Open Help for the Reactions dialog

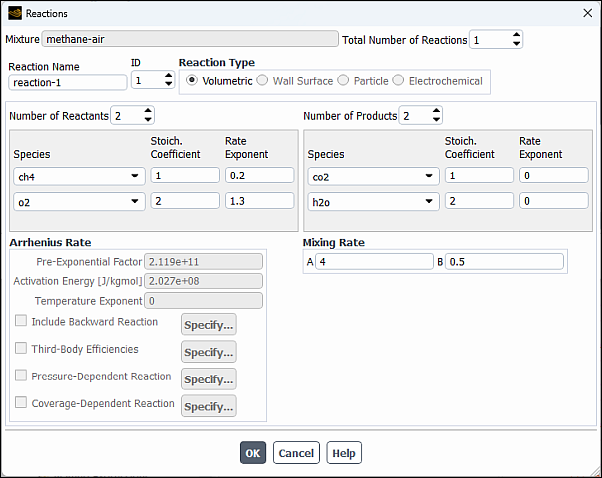click(344, 453)
